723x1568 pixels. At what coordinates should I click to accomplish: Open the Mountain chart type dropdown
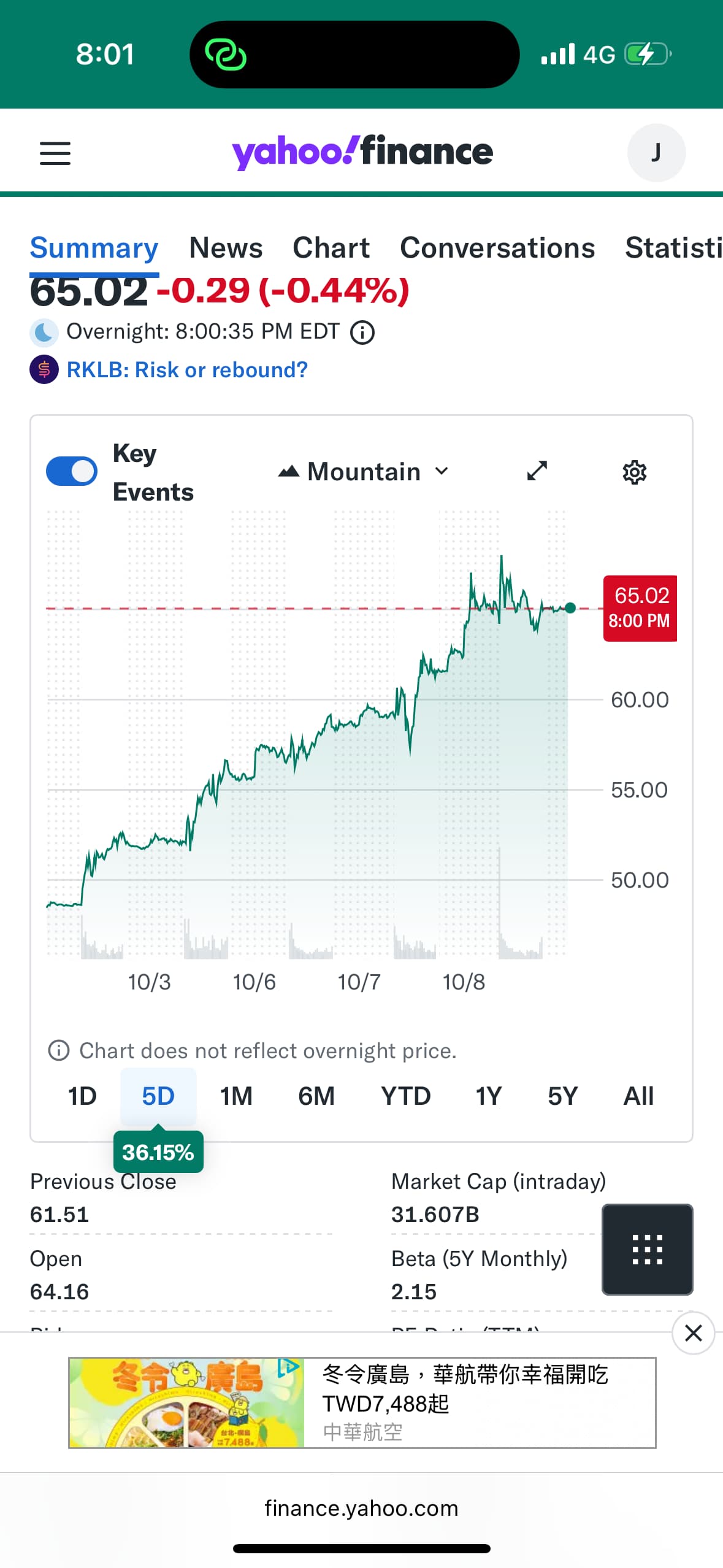coord(364,472)
